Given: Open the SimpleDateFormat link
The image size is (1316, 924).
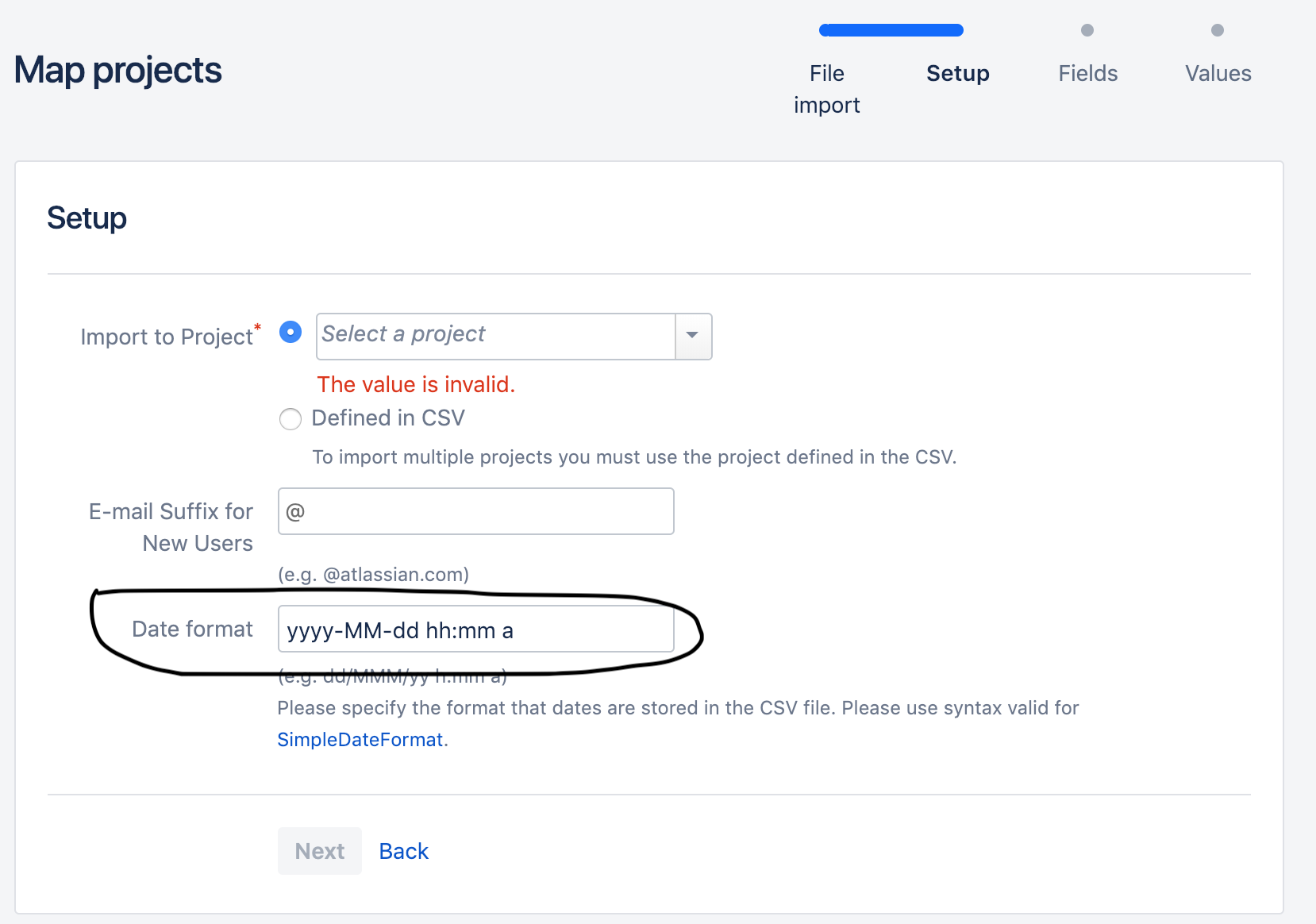Looking at the screenshot, I should point(360,740).
